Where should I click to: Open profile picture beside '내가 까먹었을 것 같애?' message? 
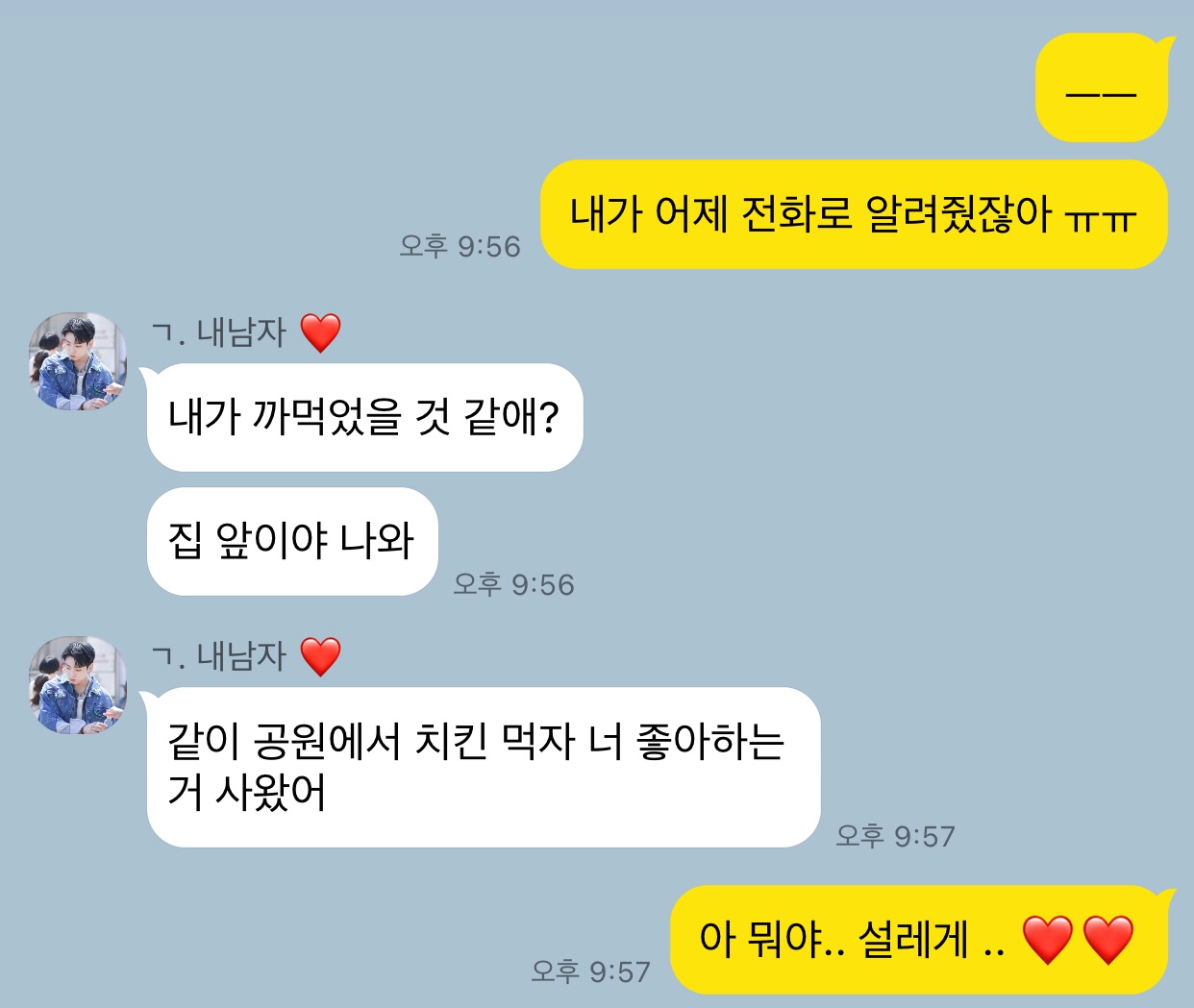pos(78,361)
